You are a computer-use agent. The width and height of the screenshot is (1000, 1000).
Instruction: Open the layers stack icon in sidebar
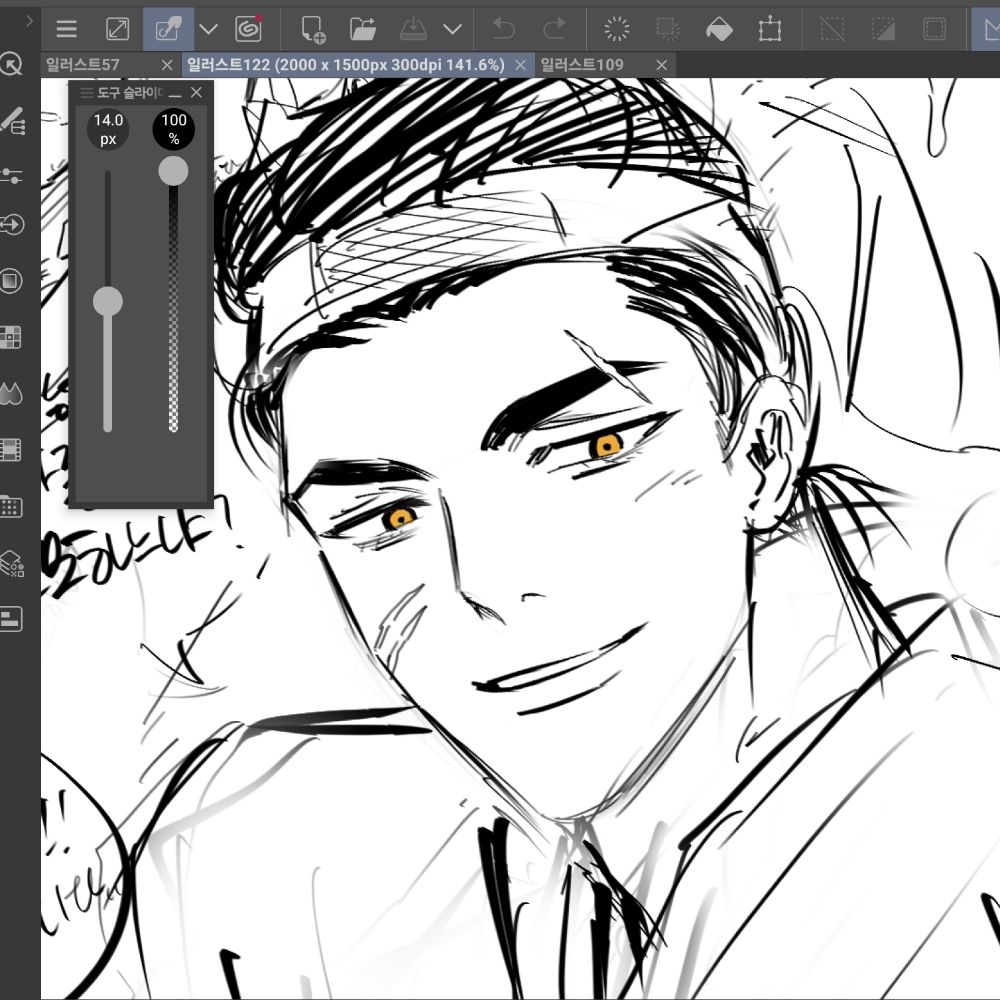point(12,564)
